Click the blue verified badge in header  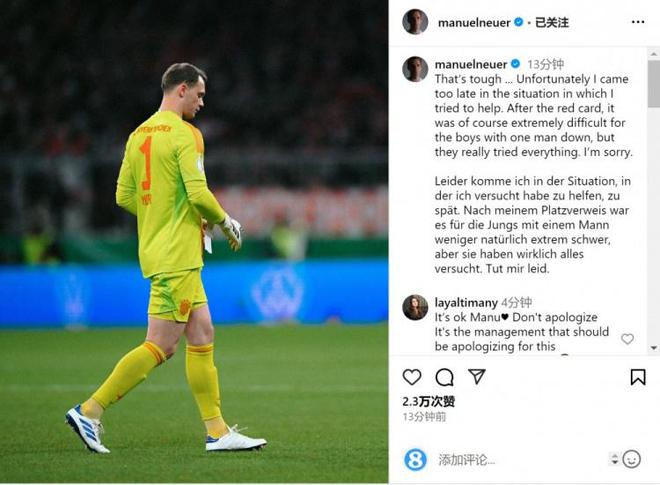(519, 21)
